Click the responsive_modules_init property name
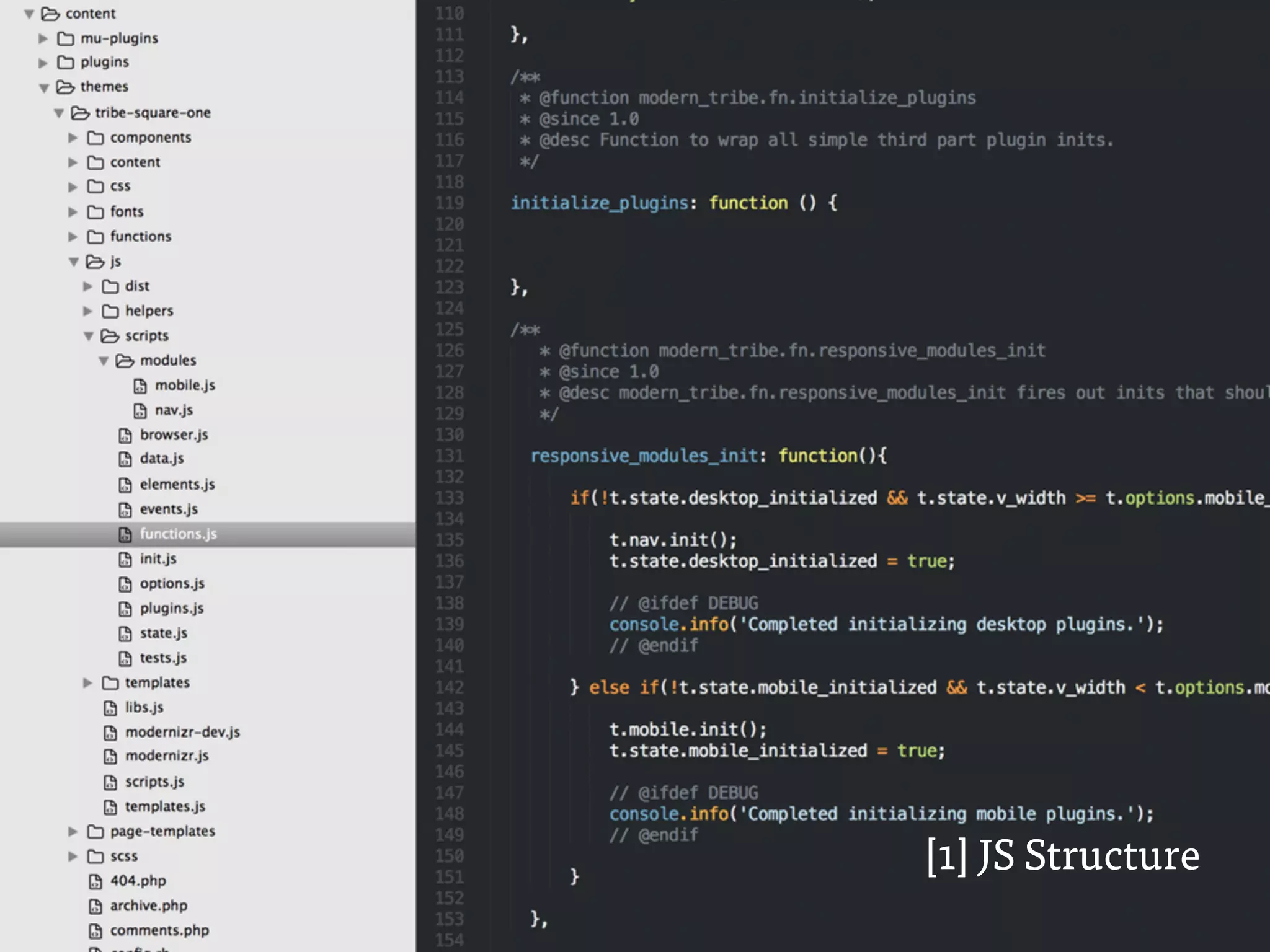Viewport: 1270px width, 952px height. click(644, 456)
